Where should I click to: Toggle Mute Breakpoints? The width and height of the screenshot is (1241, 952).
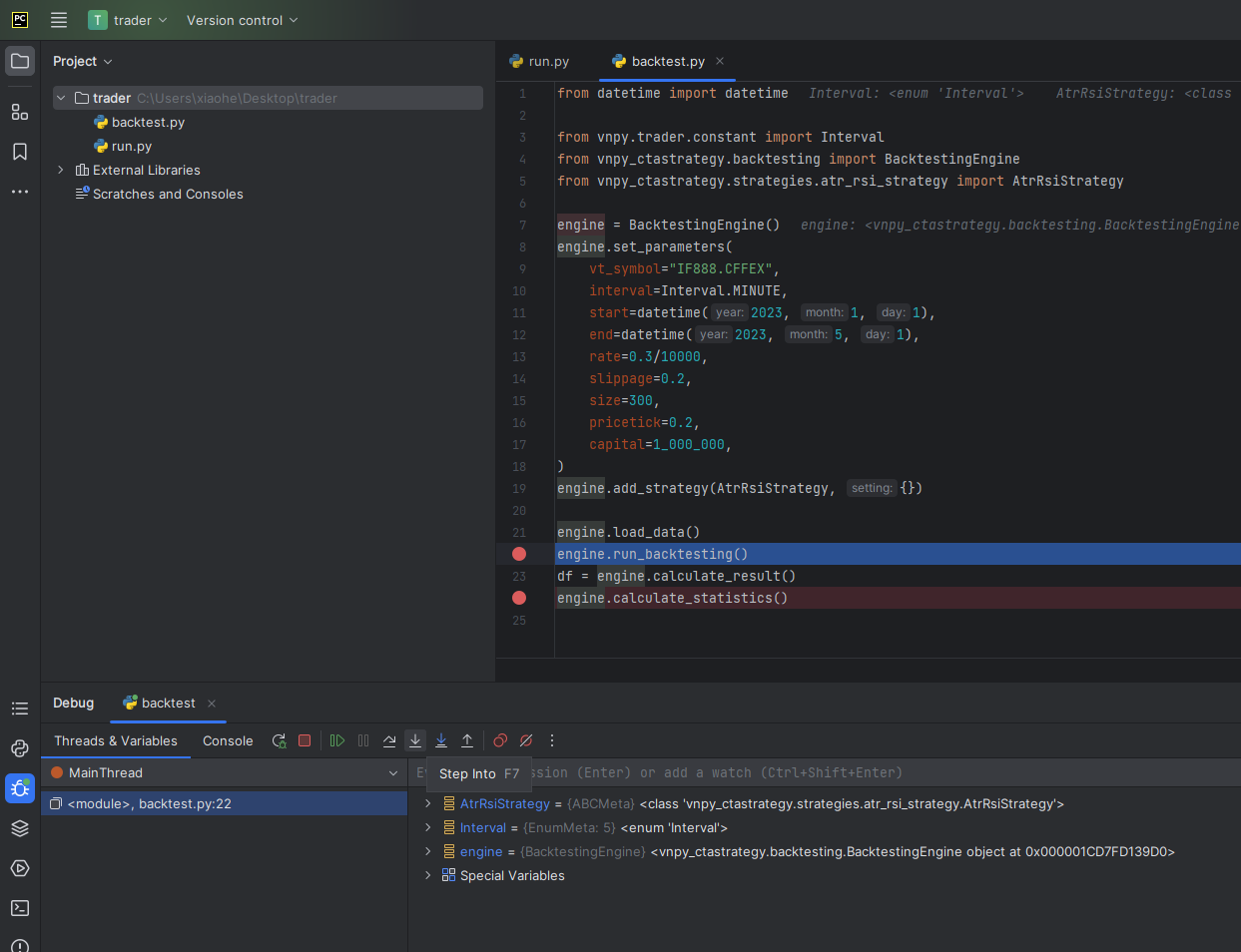[526, 740]
